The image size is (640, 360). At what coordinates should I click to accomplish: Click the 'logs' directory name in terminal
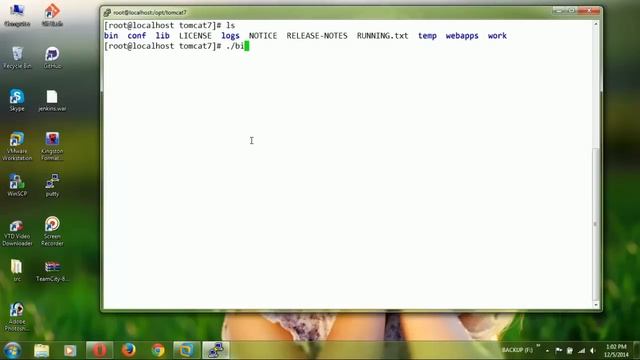click(x=230, y=36)
